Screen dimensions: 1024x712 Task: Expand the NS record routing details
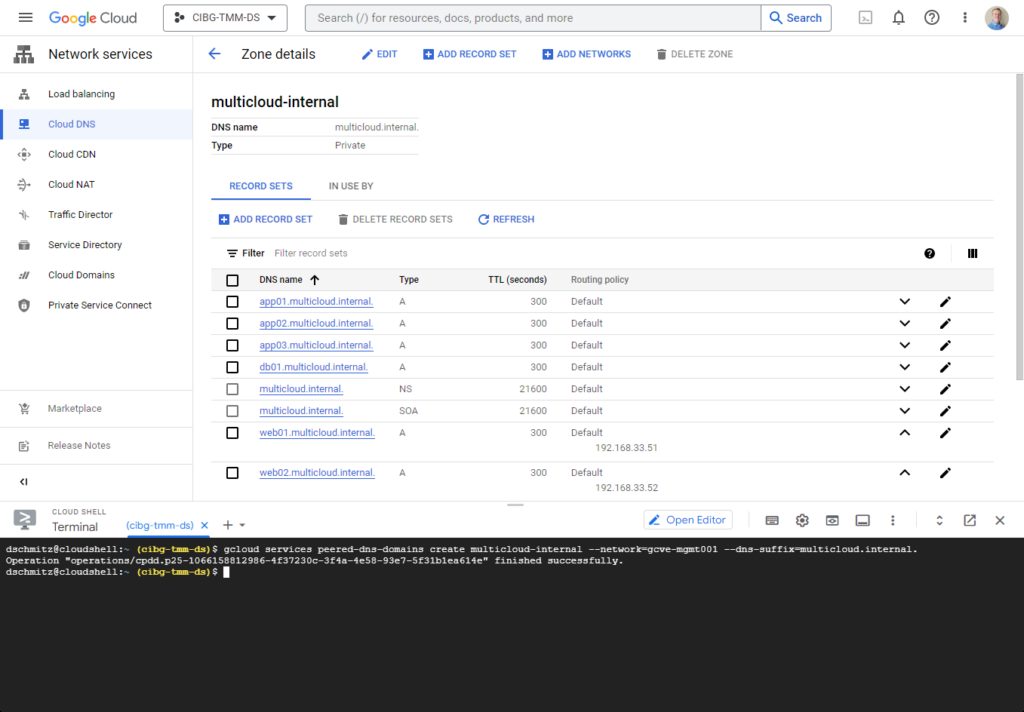tap(904, 389)
